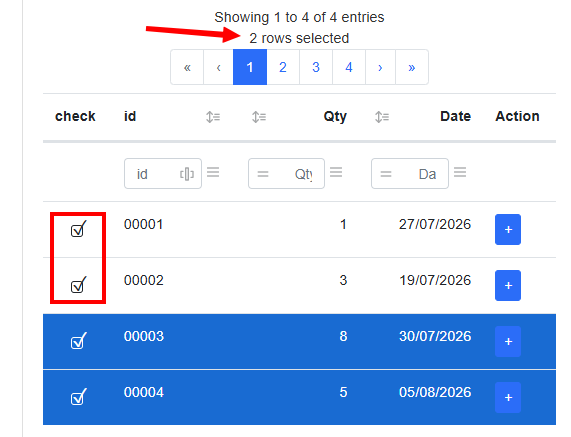Toggle the checkbox for row 00004

78,397
